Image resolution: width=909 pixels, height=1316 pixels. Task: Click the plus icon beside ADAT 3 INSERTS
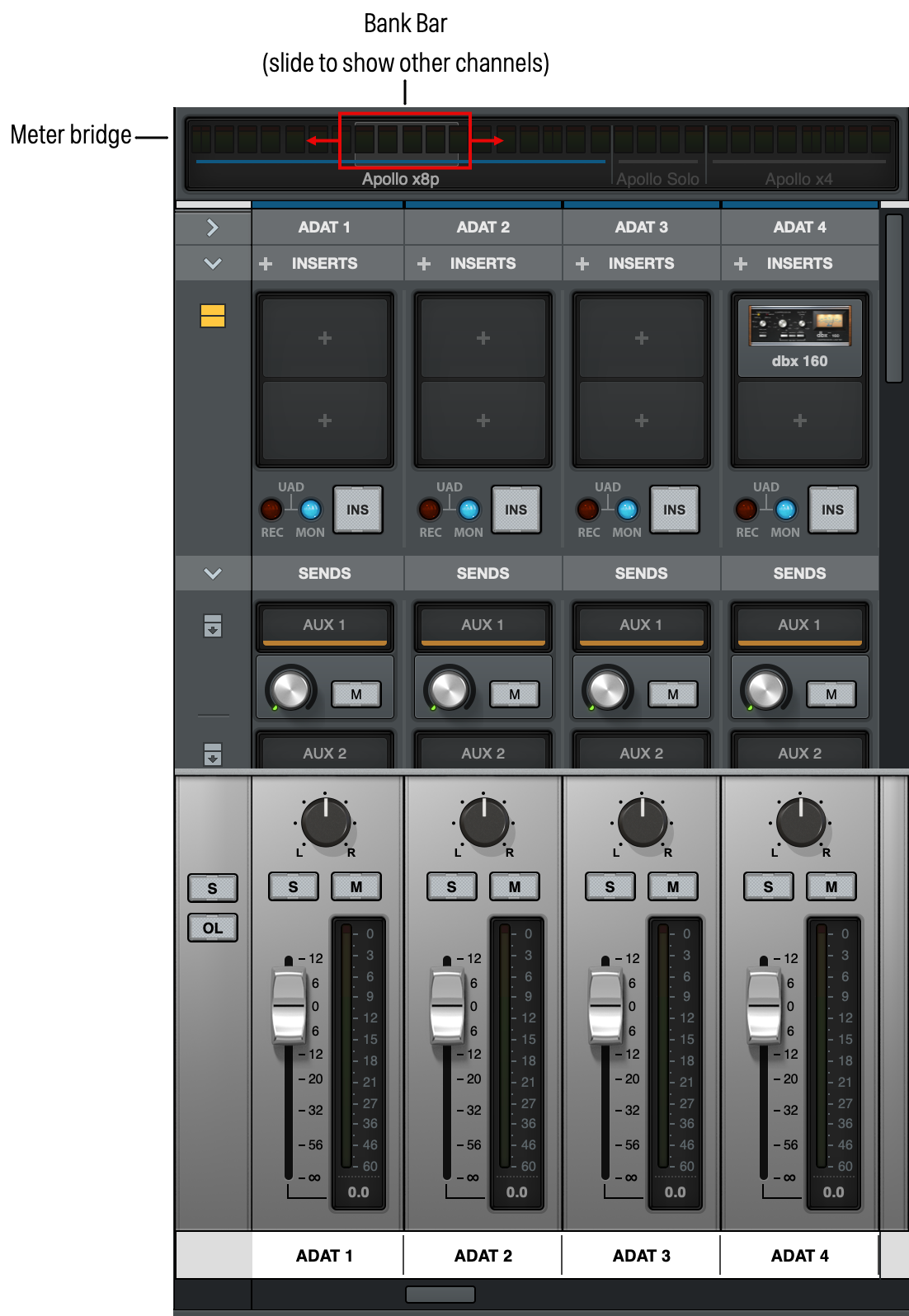pos(582,264)
